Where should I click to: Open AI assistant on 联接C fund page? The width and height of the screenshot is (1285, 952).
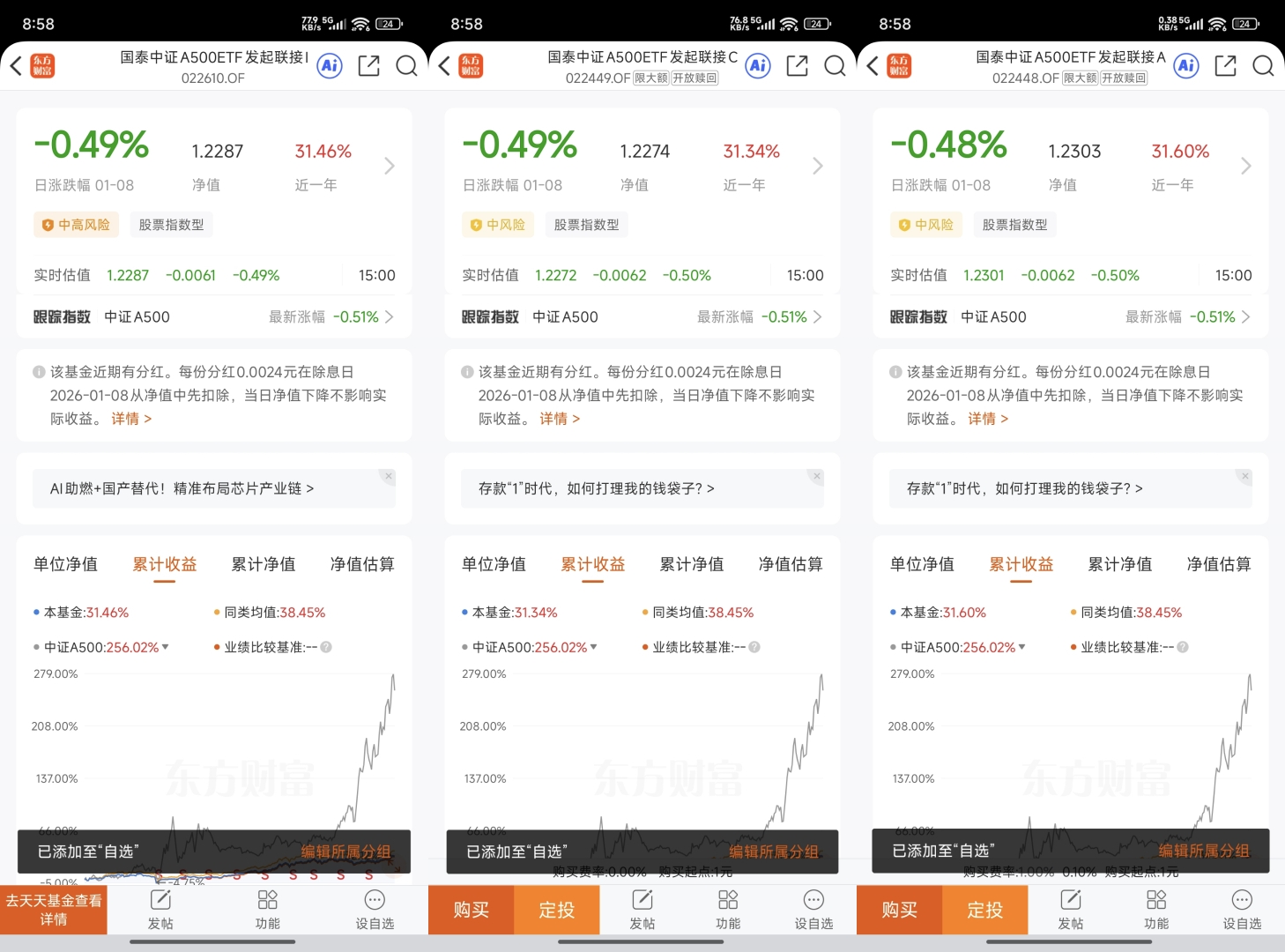pyautogui.click(x=758, y=66)
